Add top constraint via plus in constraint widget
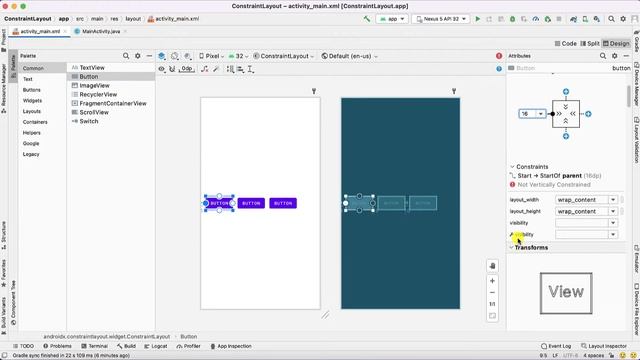The image size is (640, 360). [566, 92]
